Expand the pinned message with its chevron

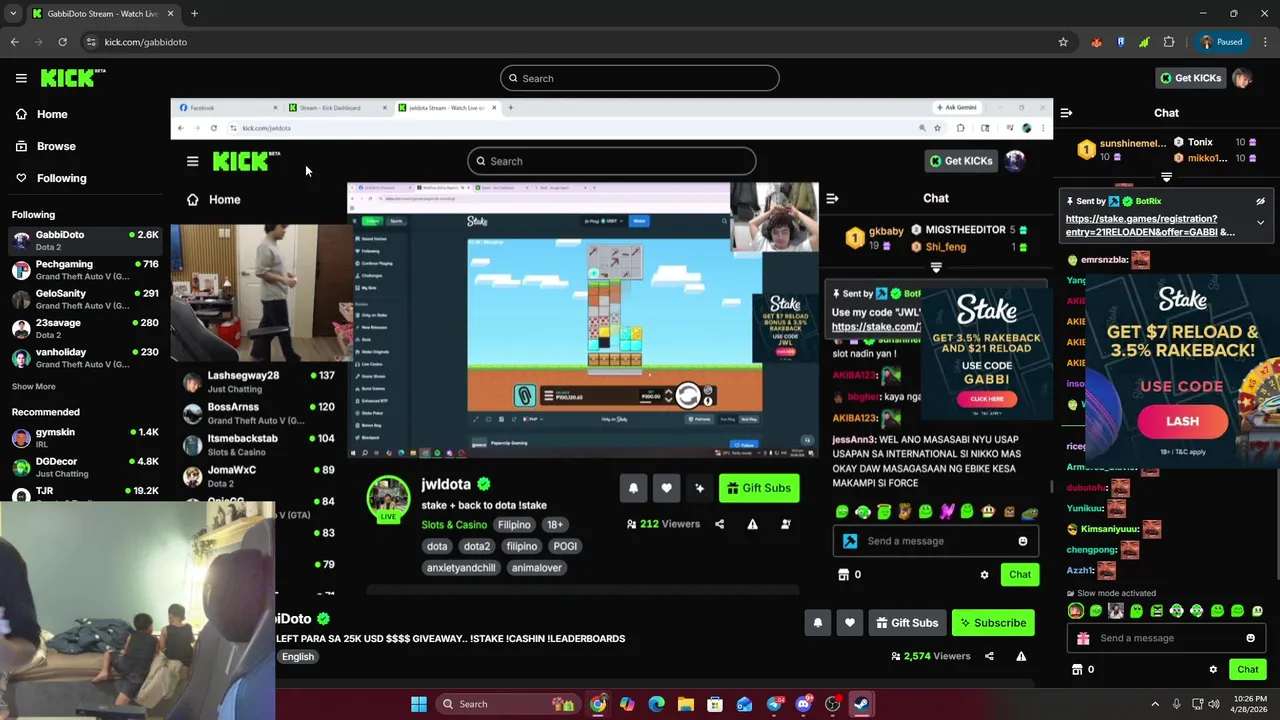1260,223
